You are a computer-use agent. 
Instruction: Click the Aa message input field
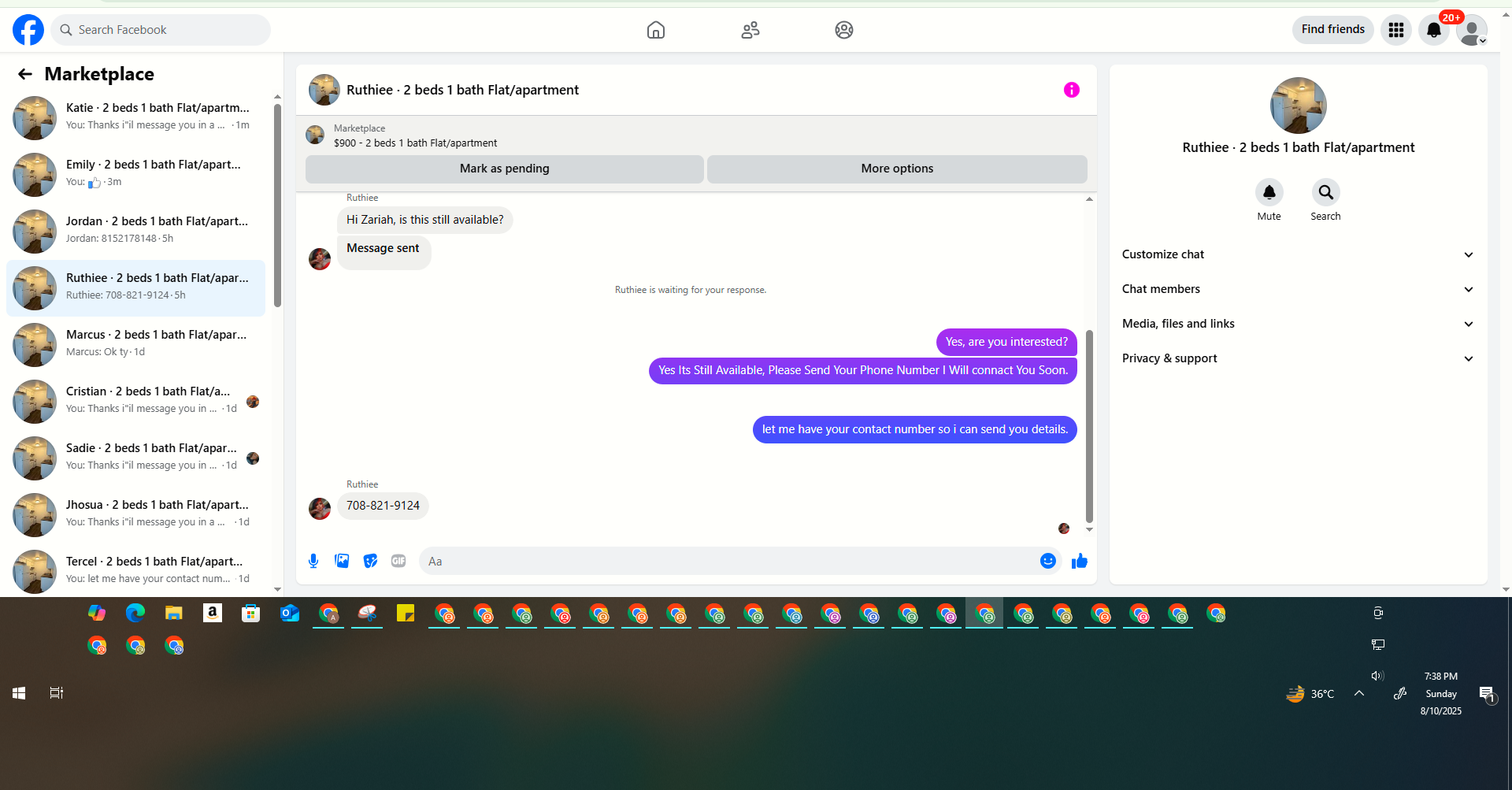pos(728,561)
